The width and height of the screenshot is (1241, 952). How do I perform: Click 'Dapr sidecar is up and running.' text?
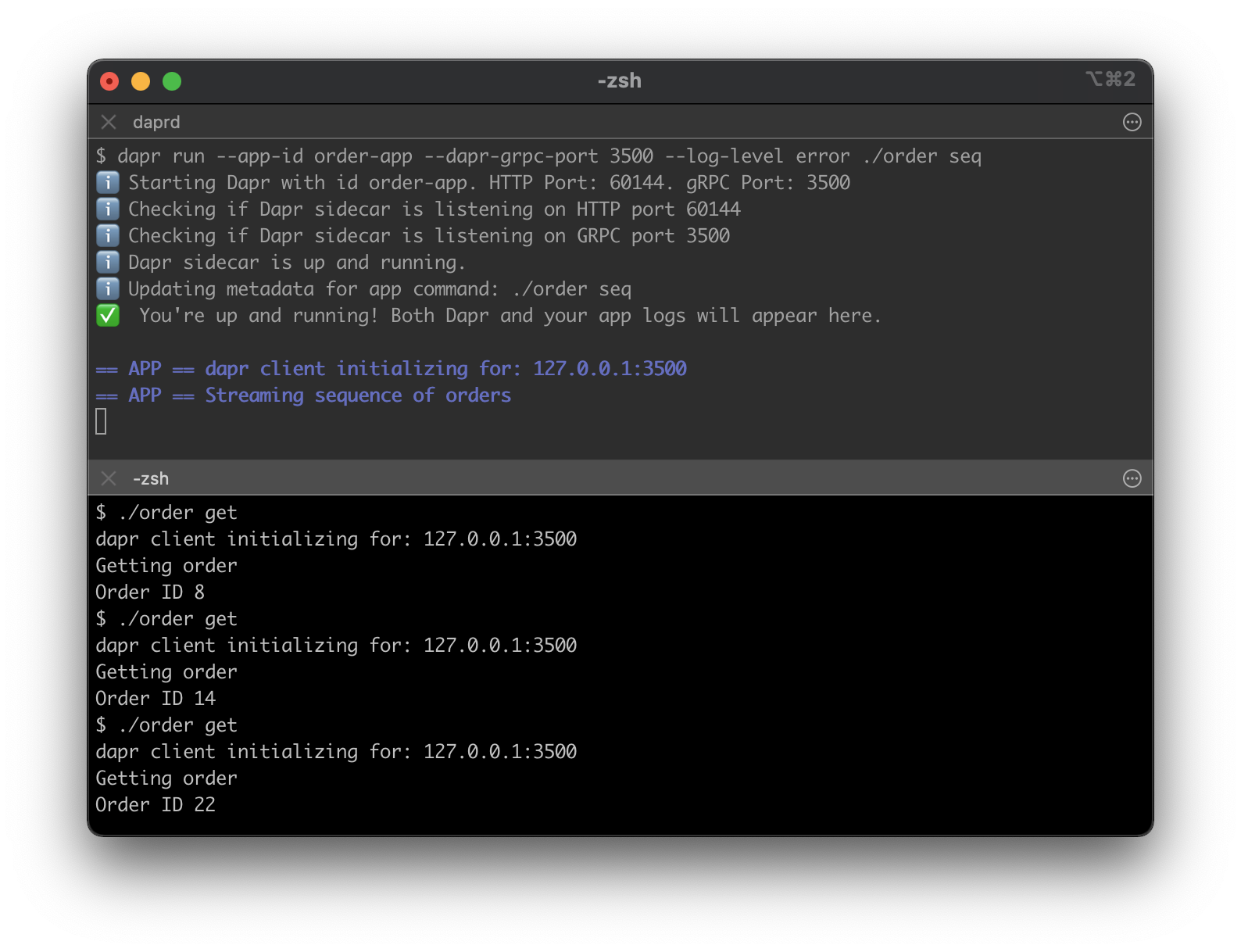tap(297, 263)
